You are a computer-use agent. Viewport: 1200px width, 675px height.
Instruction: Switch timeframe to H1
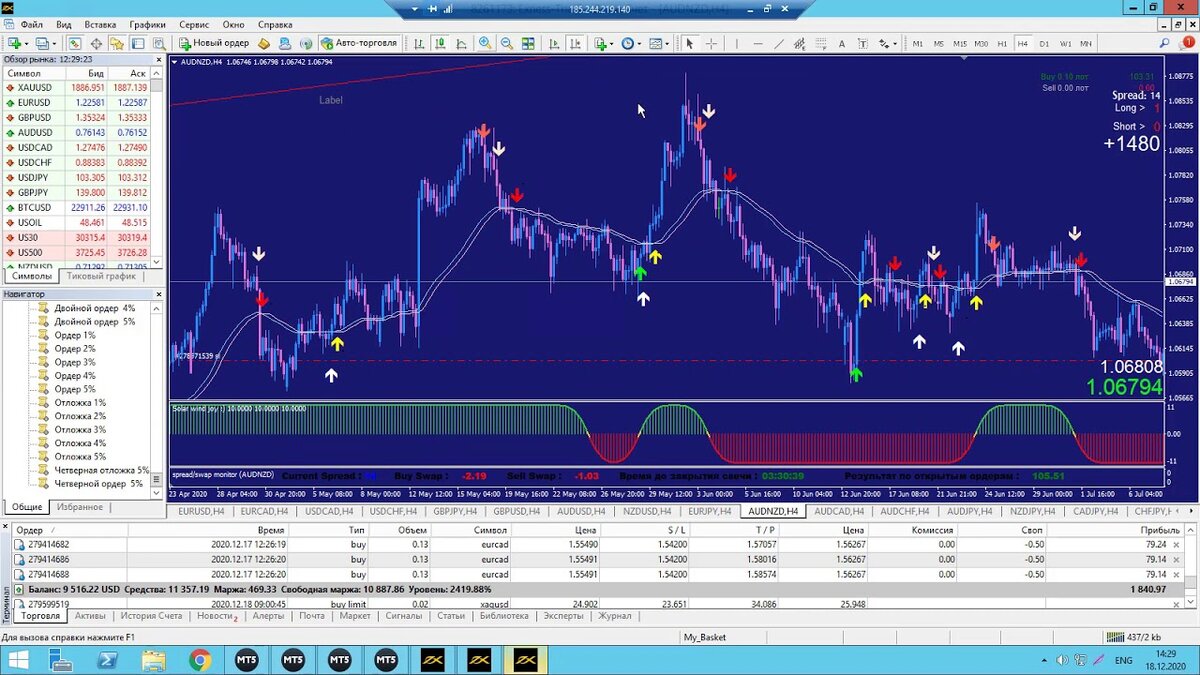[x=1002, y=43]
